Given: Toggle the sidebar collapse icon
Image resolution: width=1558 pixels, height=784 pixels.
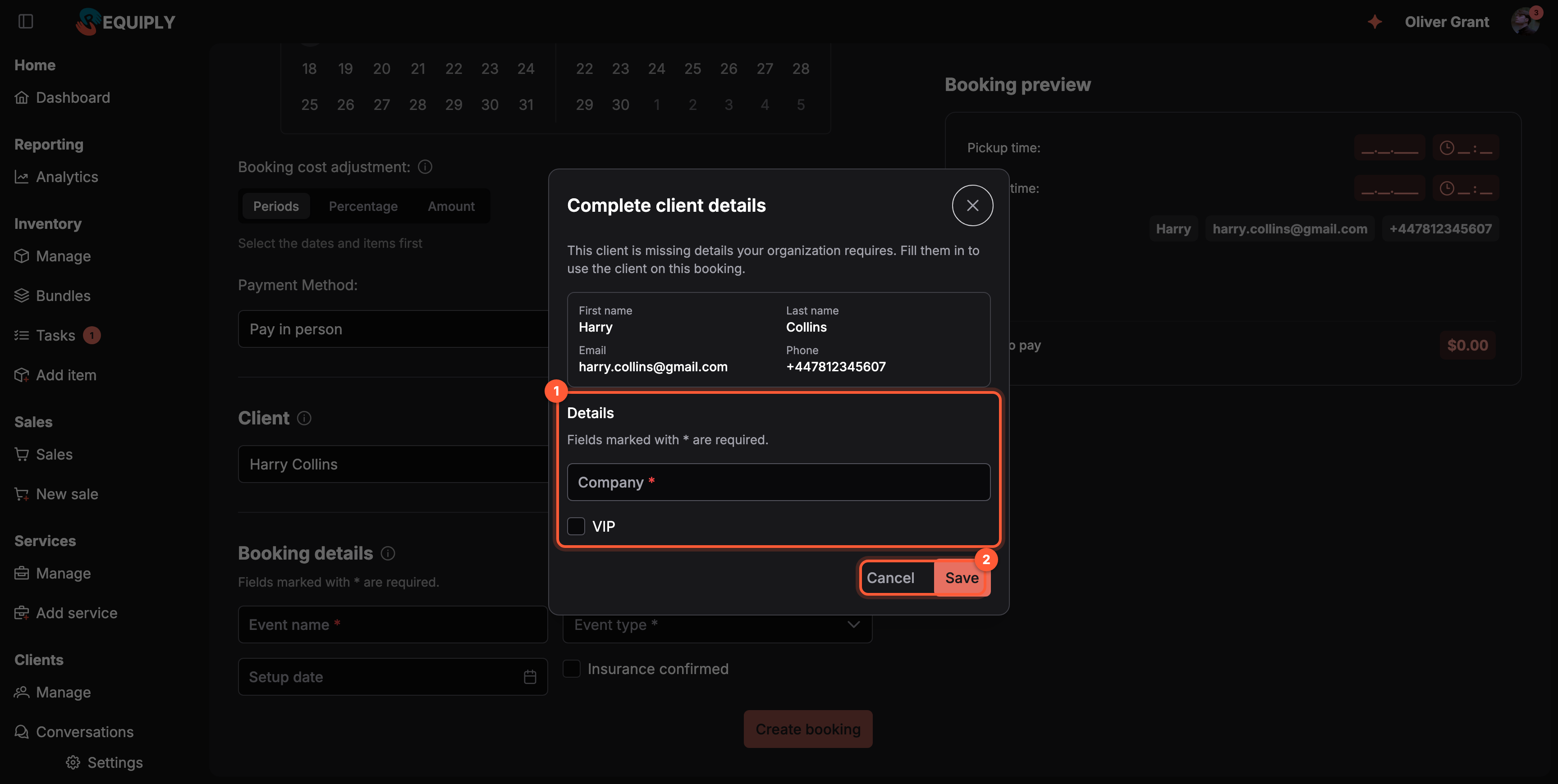Looking at the screenshot, I should coord(25,22).
